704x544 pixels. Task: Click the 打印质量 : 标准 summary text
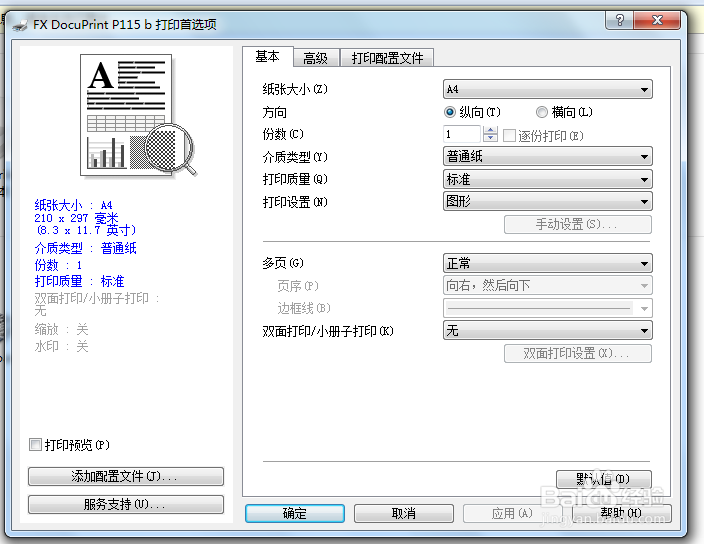[x=79, y=281]
